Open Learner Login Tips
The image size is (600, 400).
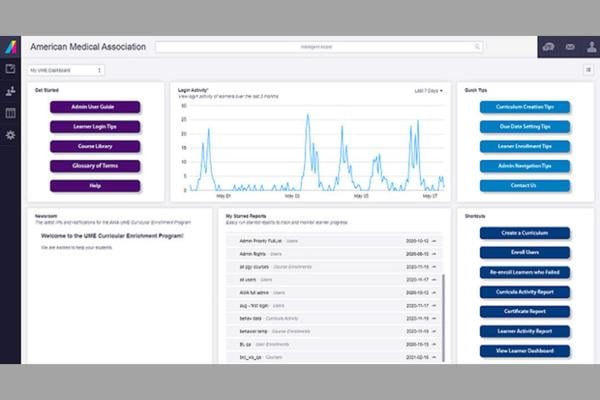click(x=95, y=127)
